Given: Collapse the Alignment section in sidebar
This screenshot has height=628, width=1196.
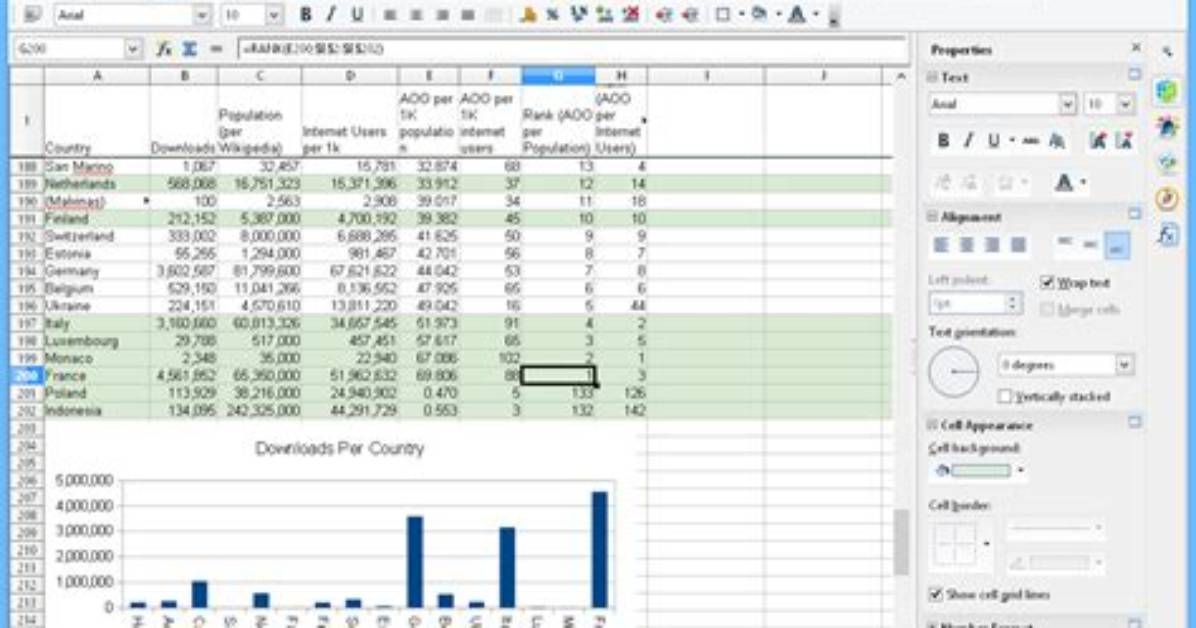Looking at the screenshot, I should (932, 217).
